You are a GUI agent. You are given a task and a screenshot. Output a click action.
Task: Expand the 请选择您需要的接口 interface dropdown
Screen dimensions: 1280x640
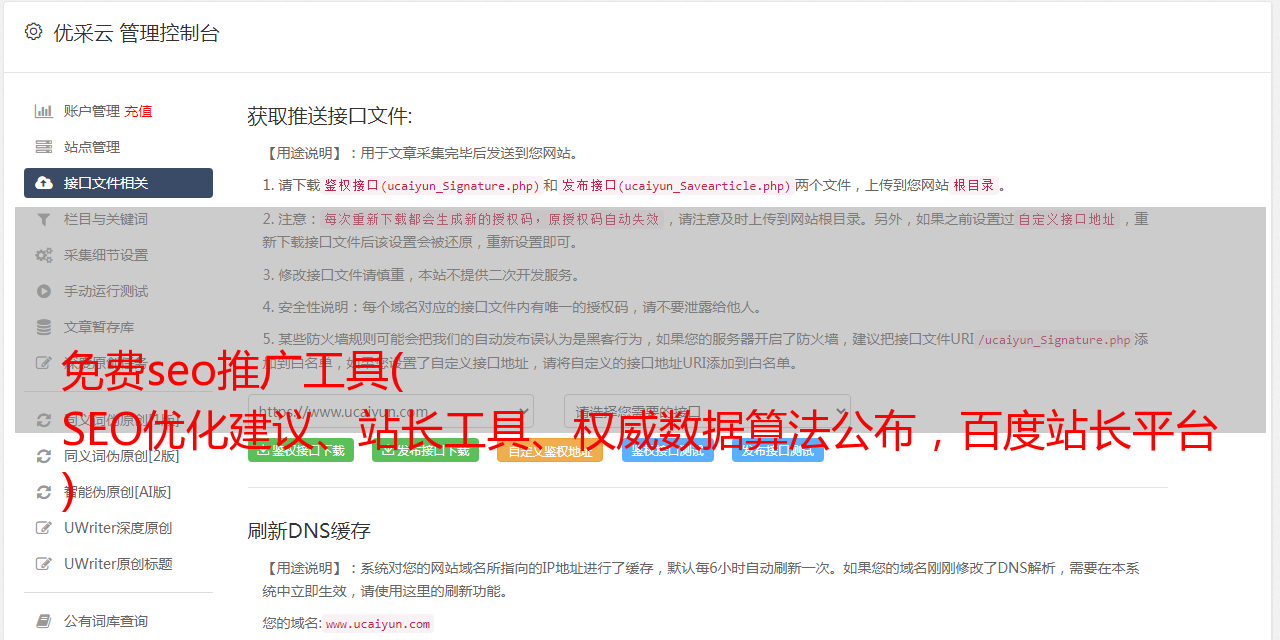point(708,412)
